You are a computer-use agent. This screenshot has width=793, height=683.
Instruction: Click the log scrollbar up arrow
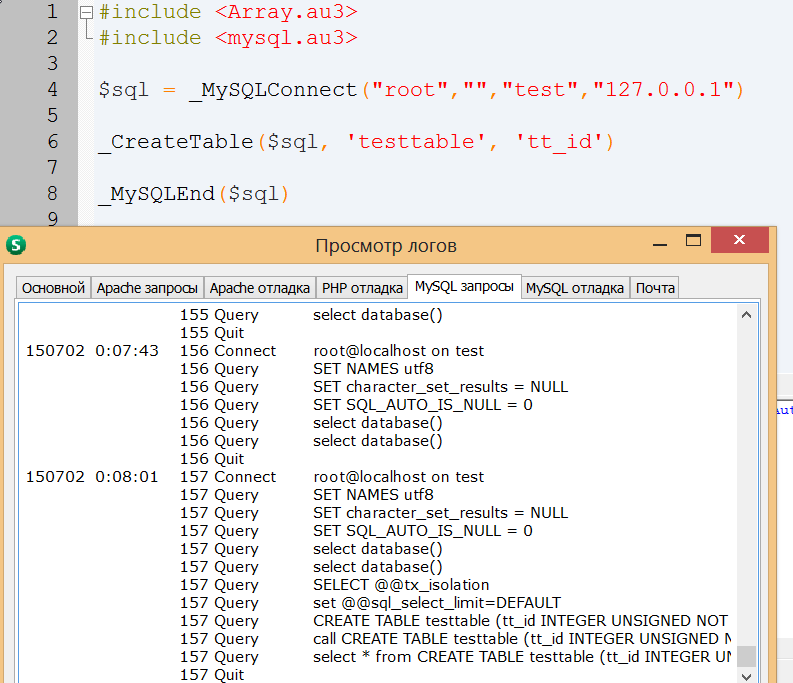746,315
